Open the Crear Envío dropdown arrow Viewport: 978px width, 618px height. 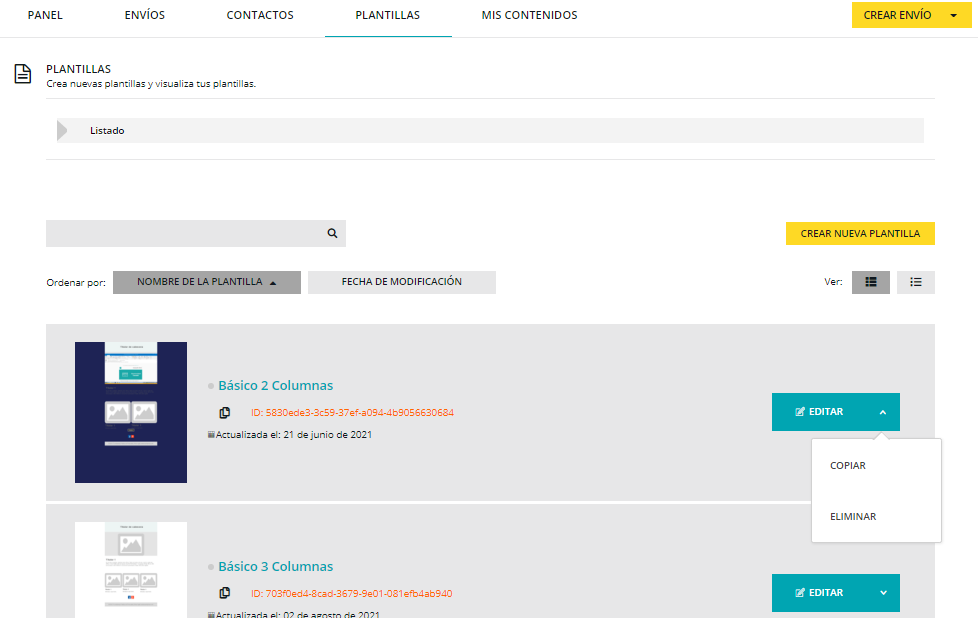pos(953,16)
